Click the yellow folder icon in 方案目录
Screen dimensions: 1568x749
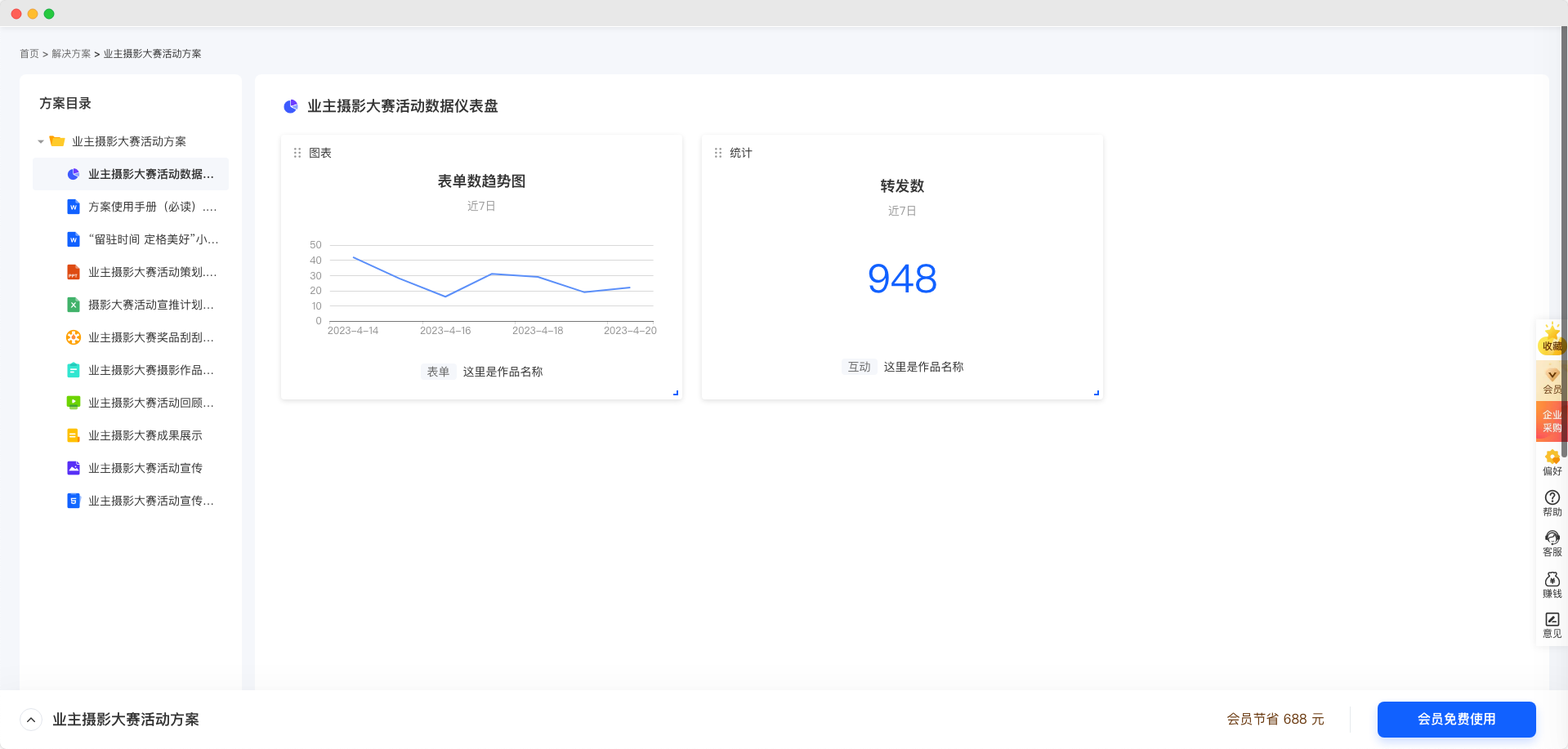(x=57, y=141)
